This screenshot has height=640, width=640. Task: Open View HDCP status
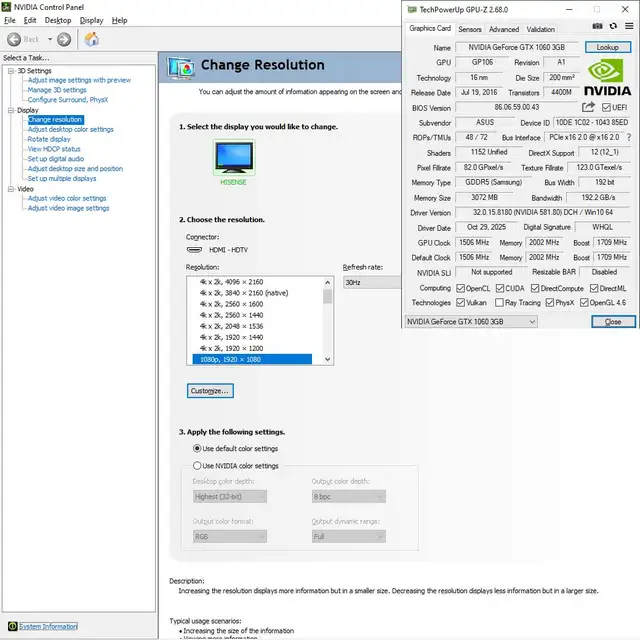54,149
